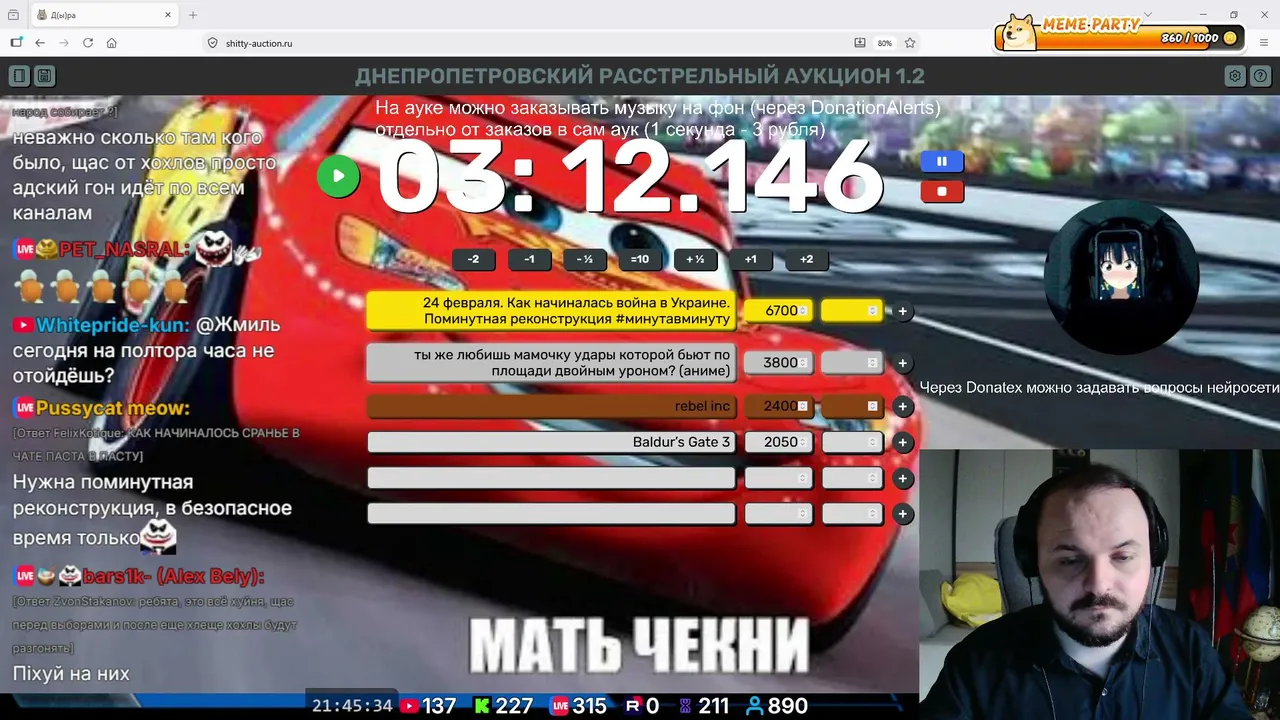Pause the timer with blue pause button
This screenshot has height=720, width=1280.
click(942, 161)
